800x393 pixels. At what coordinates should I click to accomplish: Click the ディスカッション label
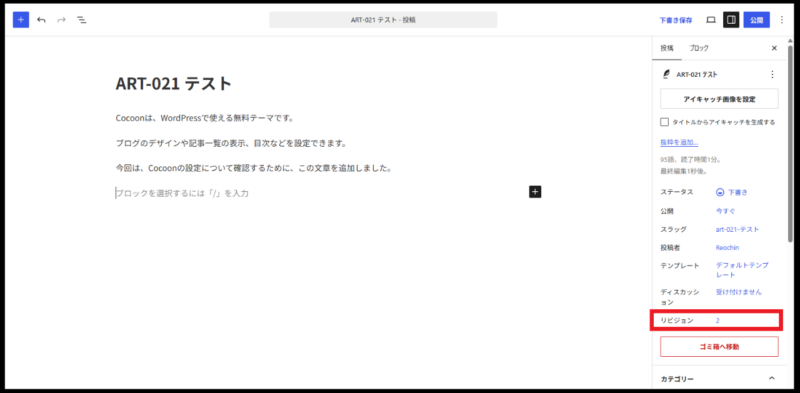(x=680, y=297)
